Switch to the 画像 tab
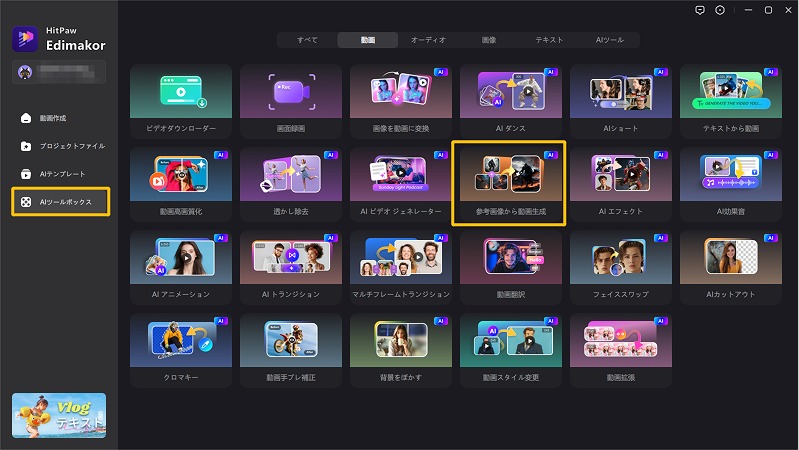This screenshot has height=450, width=799. click(x=489, y=40)
